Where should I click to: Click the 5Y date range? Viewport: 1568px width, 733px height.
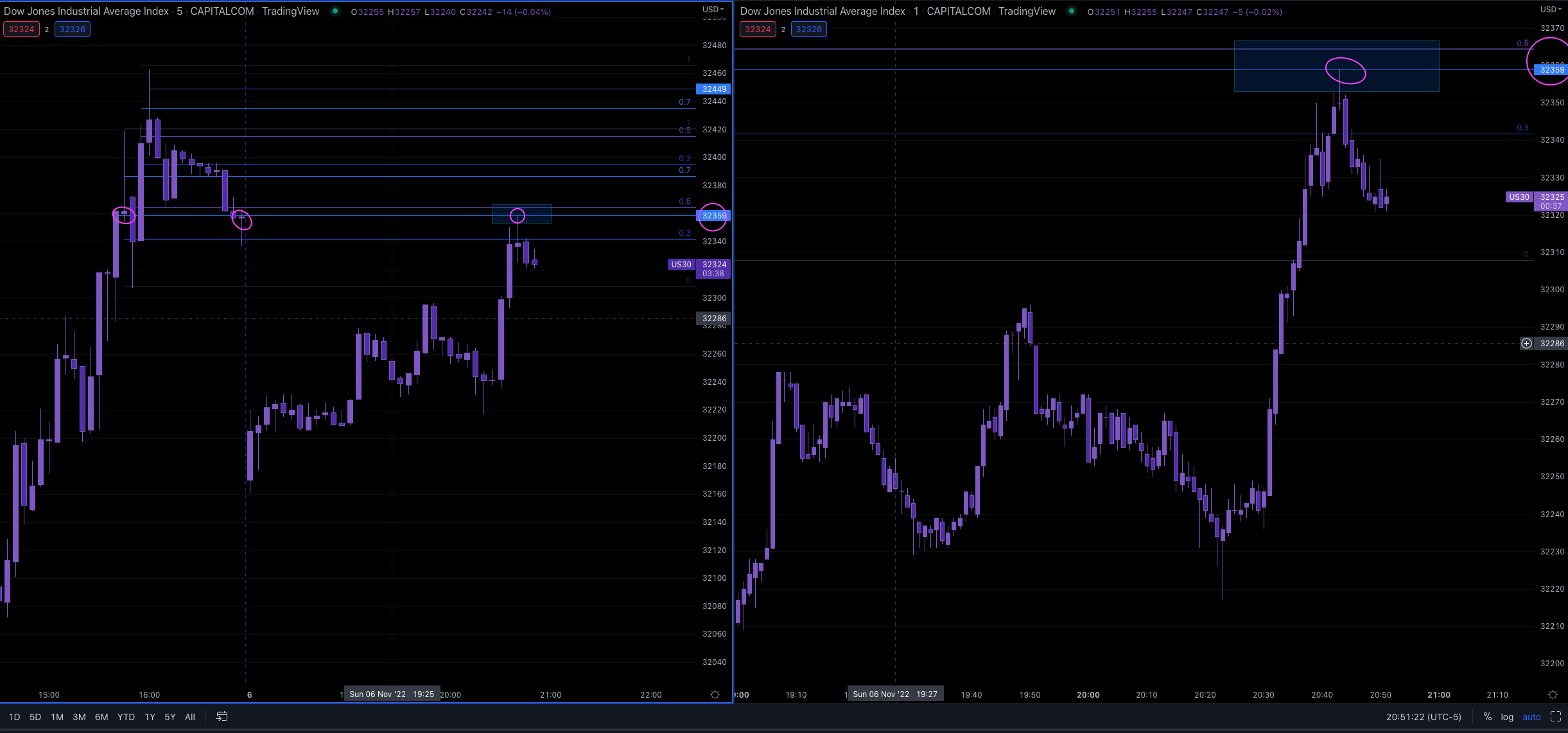pyautogui.click(x=170, y=717)
